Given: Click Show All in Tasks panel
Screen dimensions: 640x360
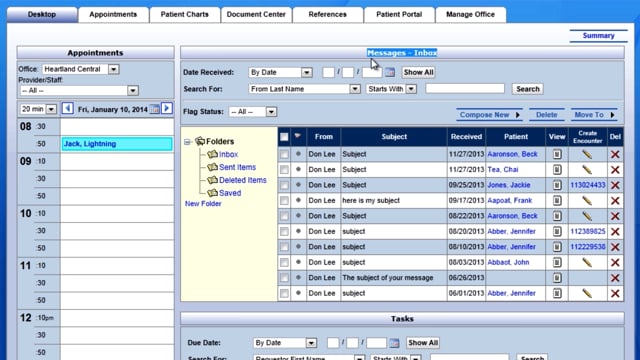Looking at the screenshot, I should [x=423, y=343].
